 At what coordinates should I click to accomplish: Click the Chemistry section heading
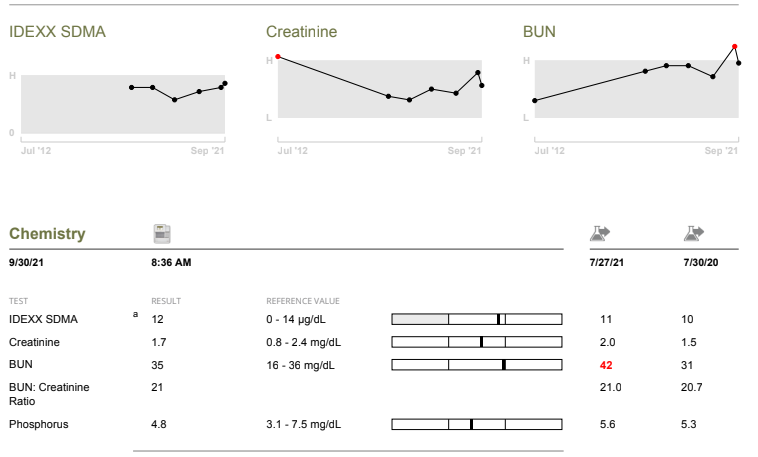[x=47, y=234]
